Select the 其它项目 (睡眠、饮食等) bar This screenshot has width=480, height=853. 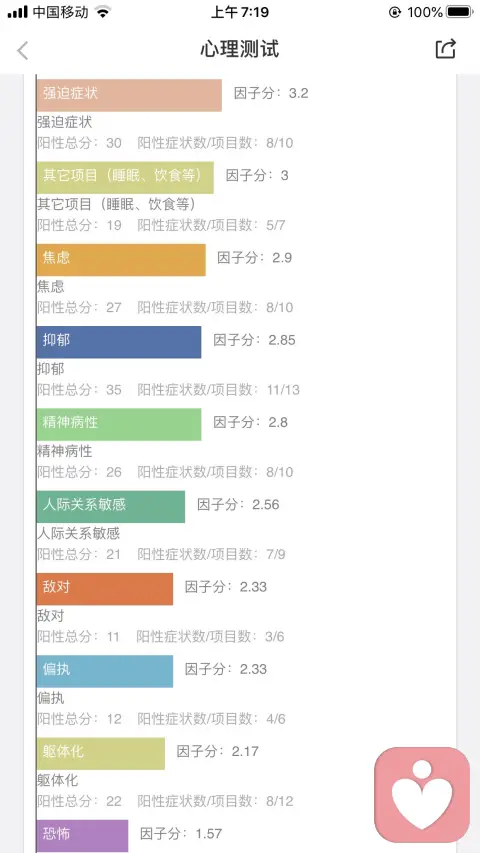coord(125,177)
